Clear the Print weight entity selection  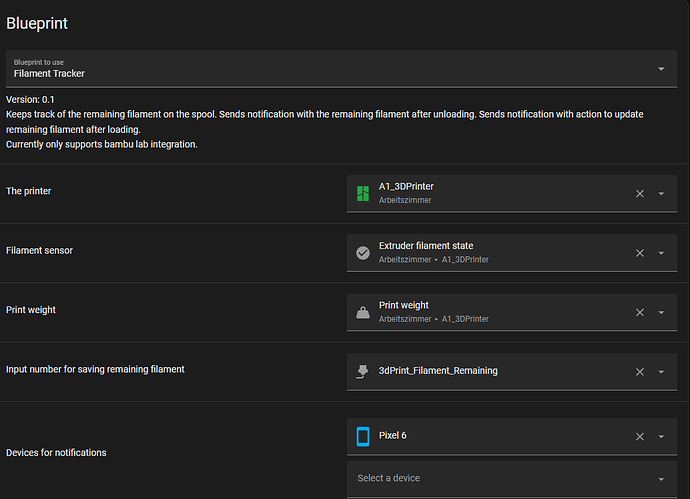pos(640,312)
